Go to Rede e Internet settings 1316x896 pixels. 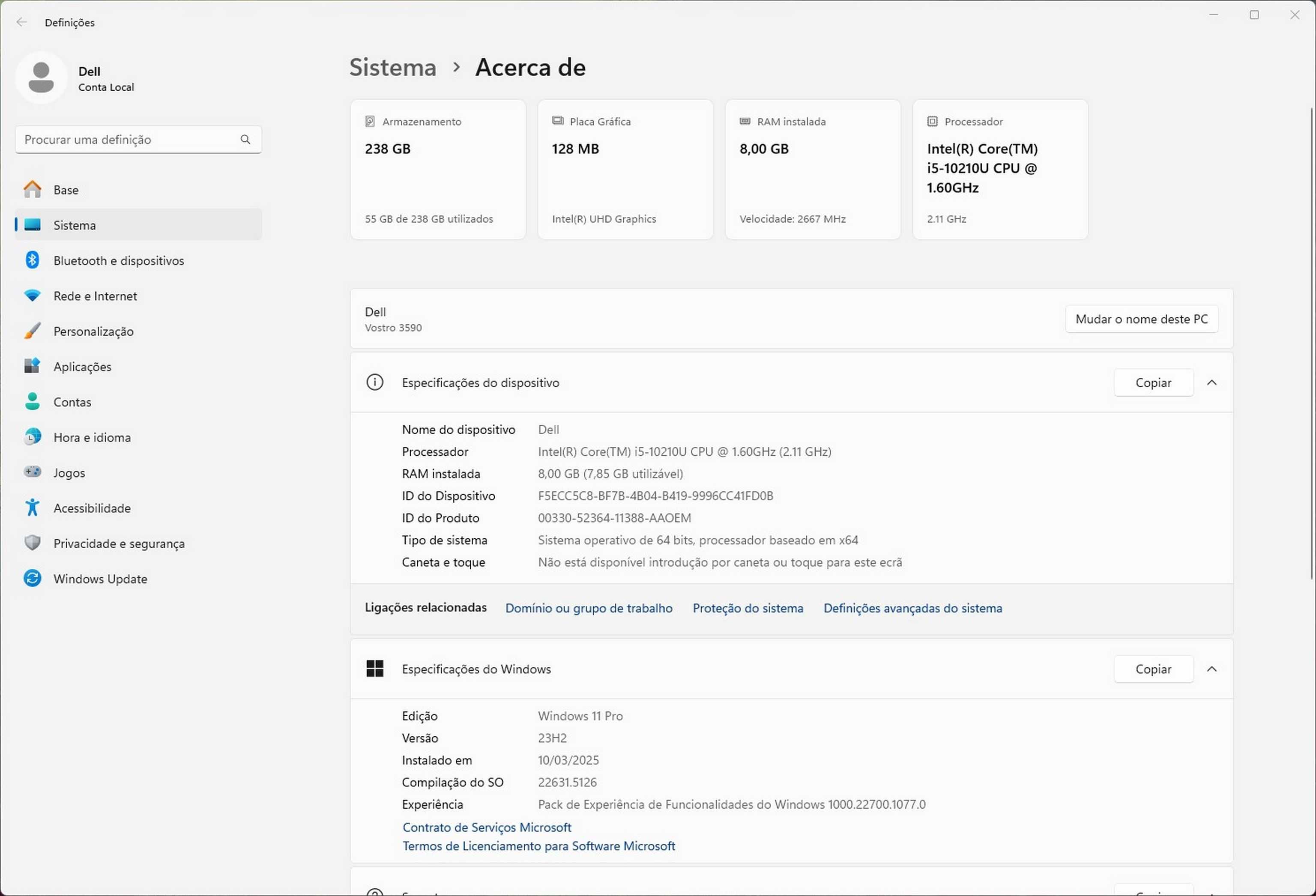click(138, 296)
